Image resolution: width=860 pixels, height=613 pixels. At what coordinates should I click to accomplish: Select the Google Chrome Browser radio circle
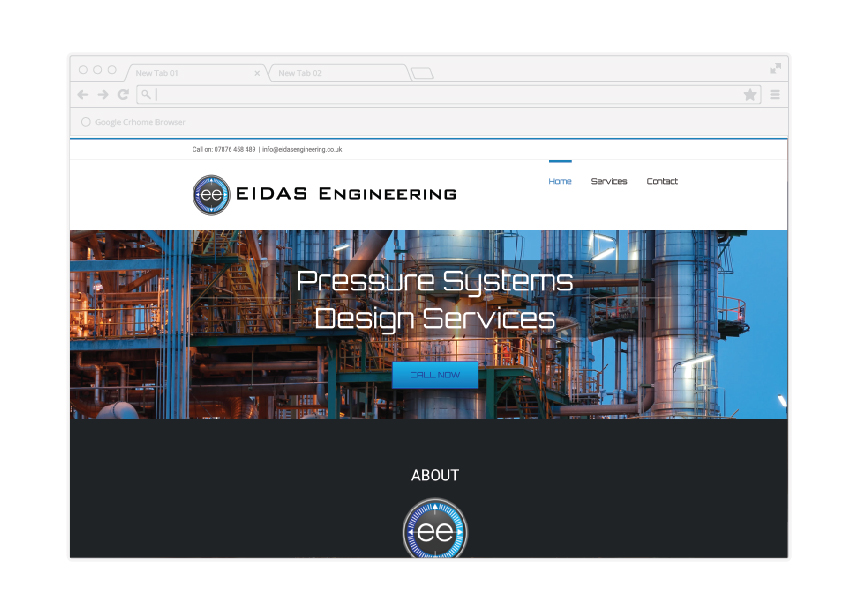coord(85,122)
